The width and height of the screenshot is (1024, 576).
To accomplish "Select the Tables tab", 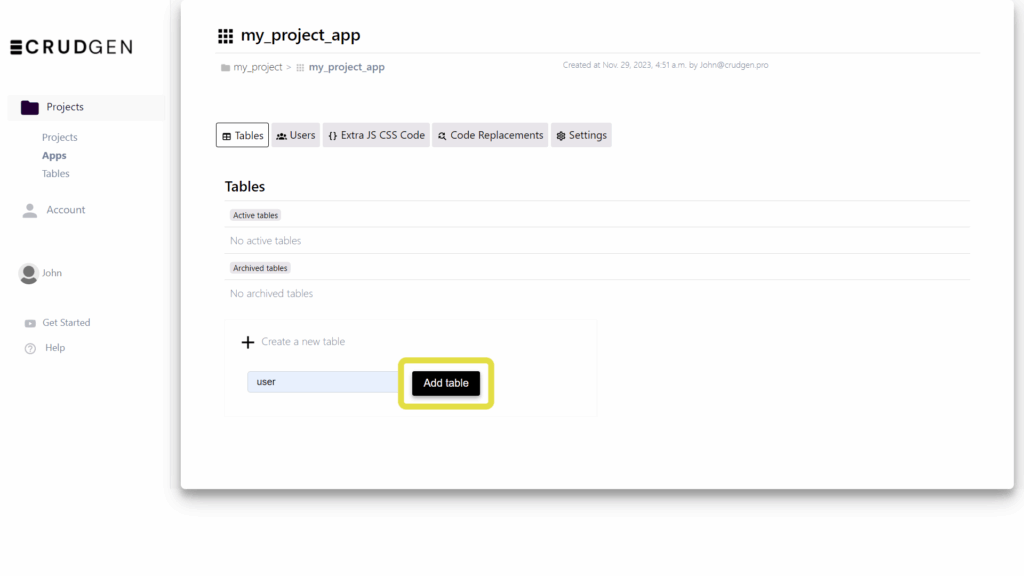I will pyautogui.click(x=242, y=135).
